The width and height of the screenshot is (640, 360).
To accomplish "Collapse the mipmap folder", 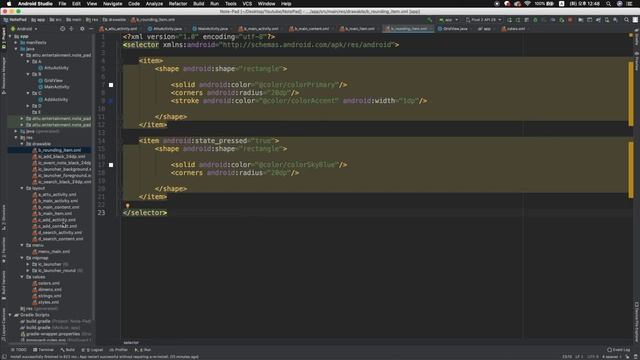I will point(22,258).
